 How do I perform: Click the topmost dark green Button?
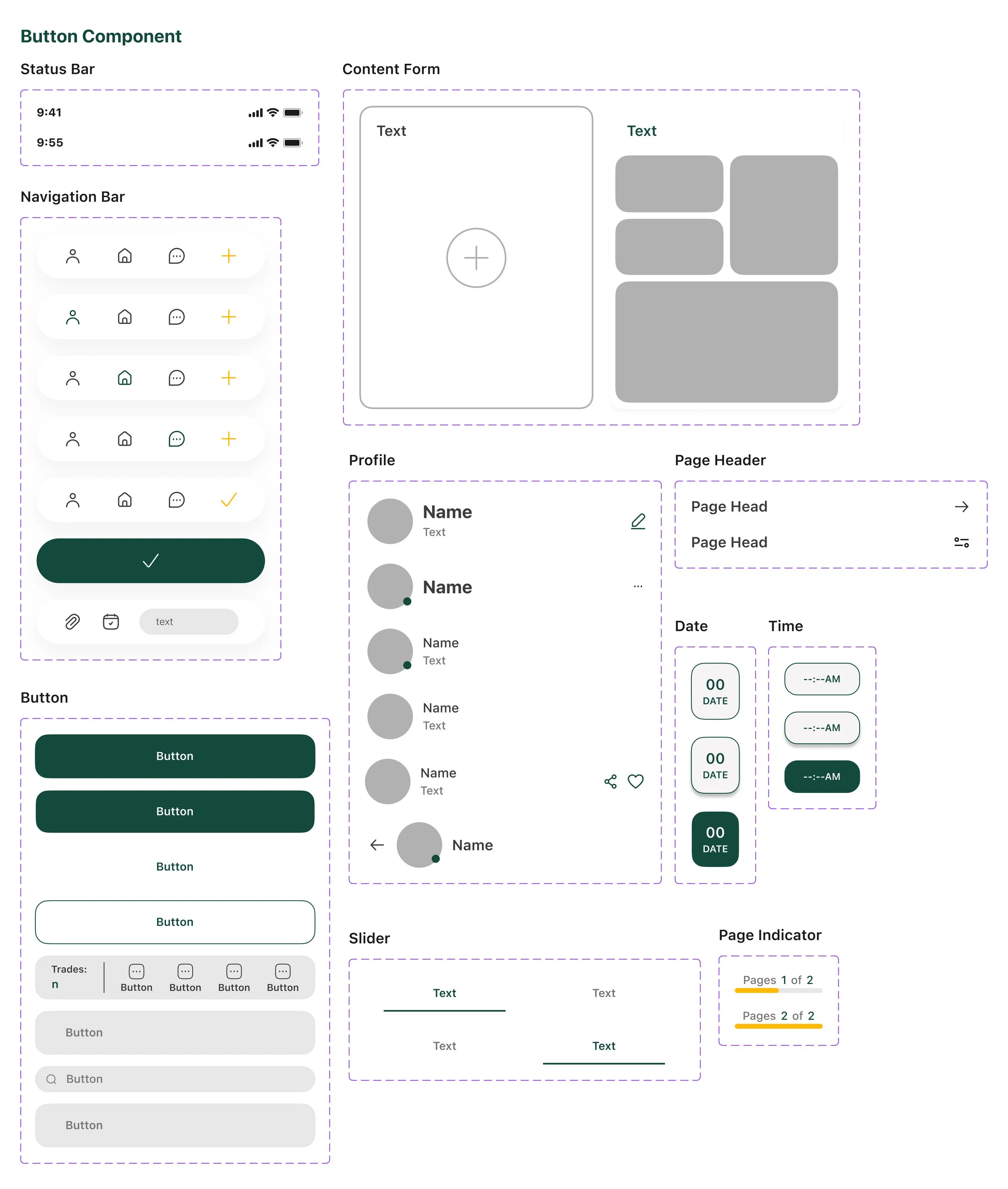tap(175, 756)
